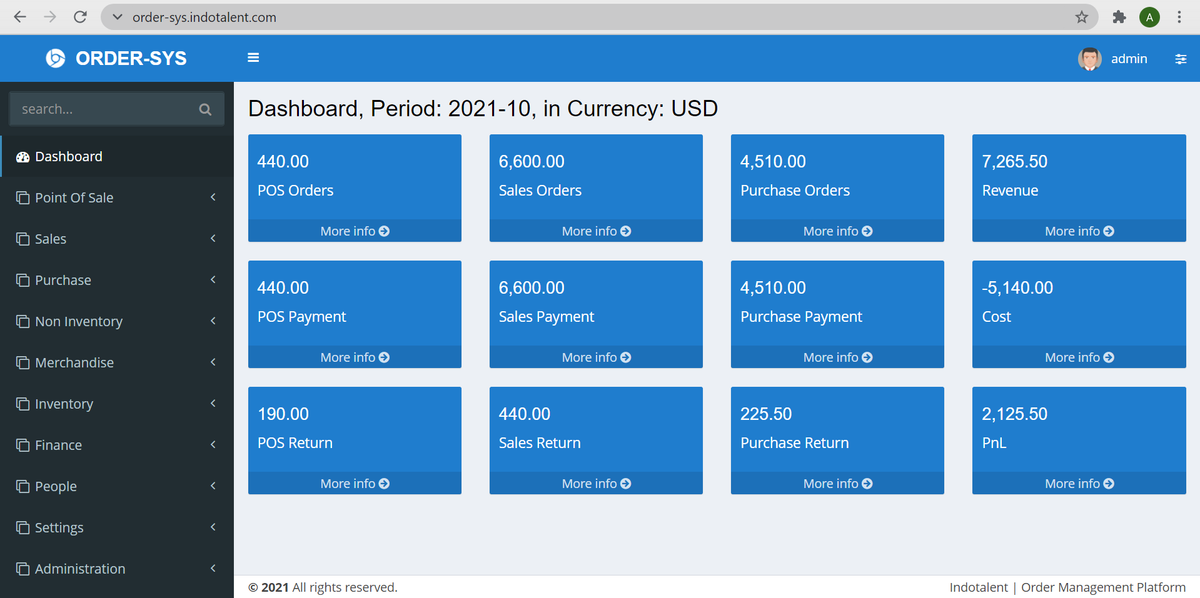Click inside the sidebar search field
1200x598 pixels.
[100, 108]
